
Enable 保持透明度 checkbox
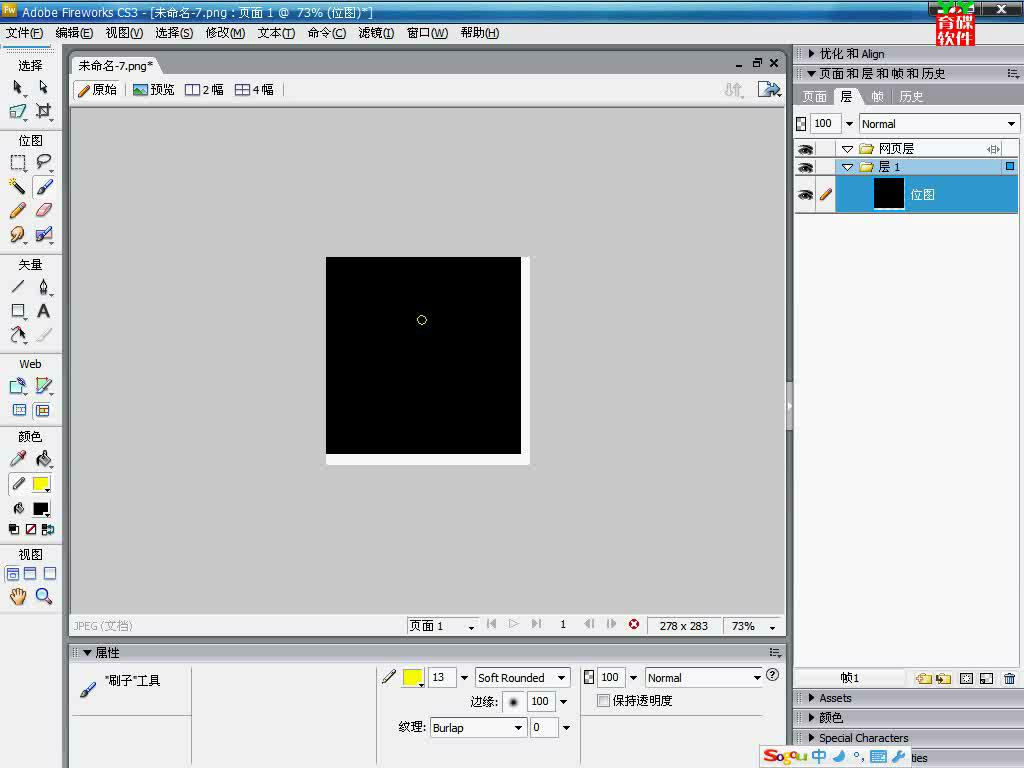603,701
